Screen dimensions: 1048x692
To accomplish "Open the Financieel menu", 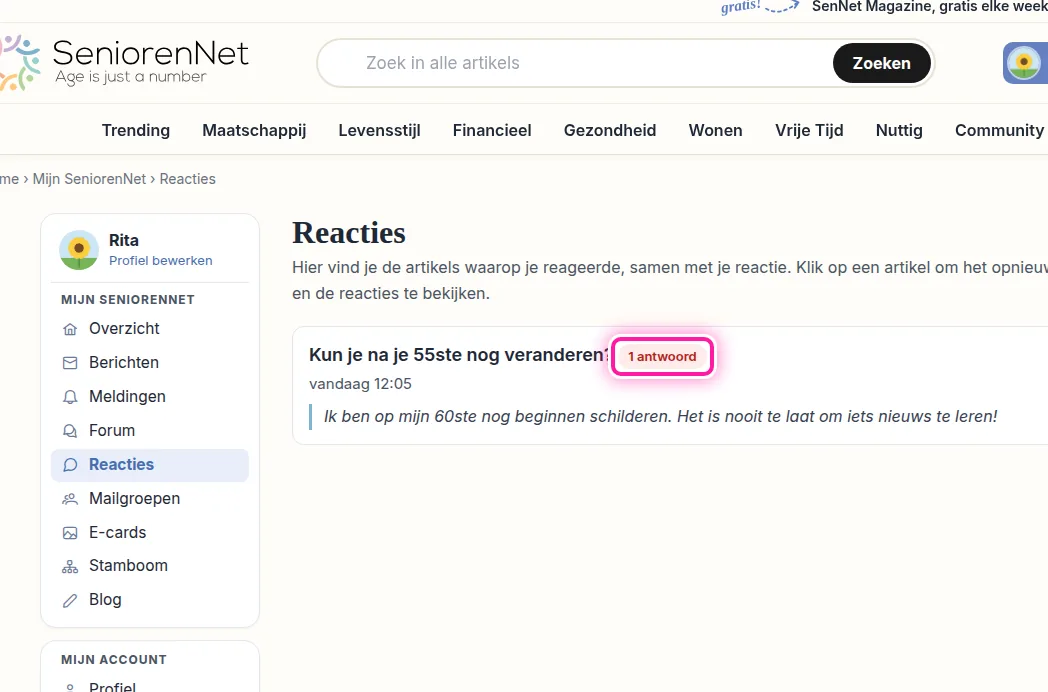I will (x=492, y=130).
